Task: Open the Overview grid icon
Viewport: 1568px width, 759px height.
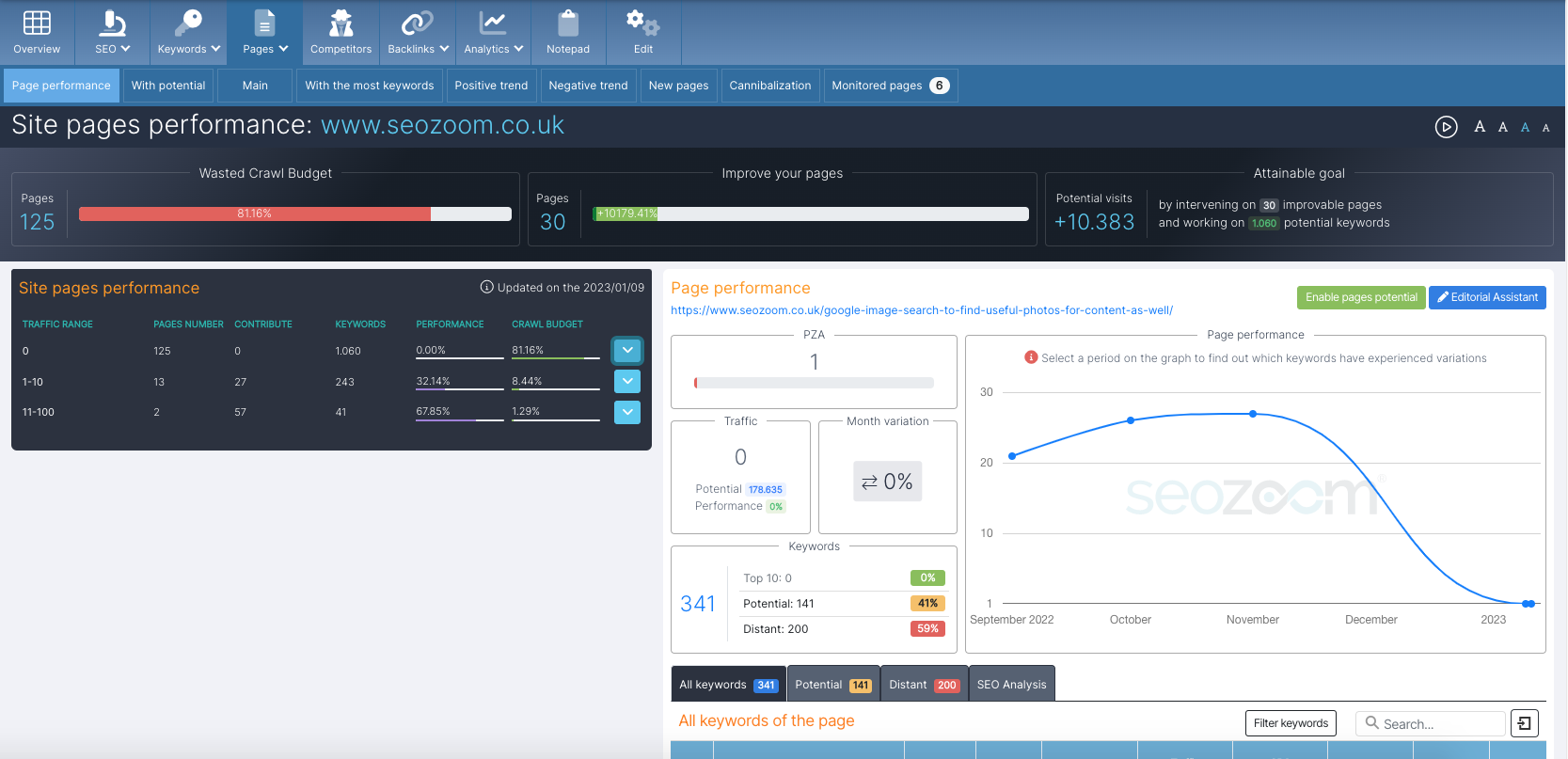Action: 37,32
